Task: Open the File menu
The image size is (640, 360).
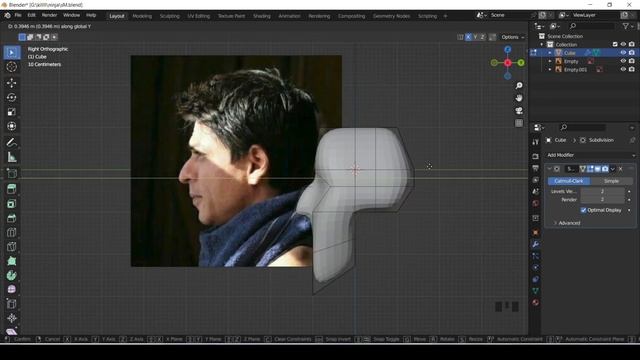Action: [18, 15]
